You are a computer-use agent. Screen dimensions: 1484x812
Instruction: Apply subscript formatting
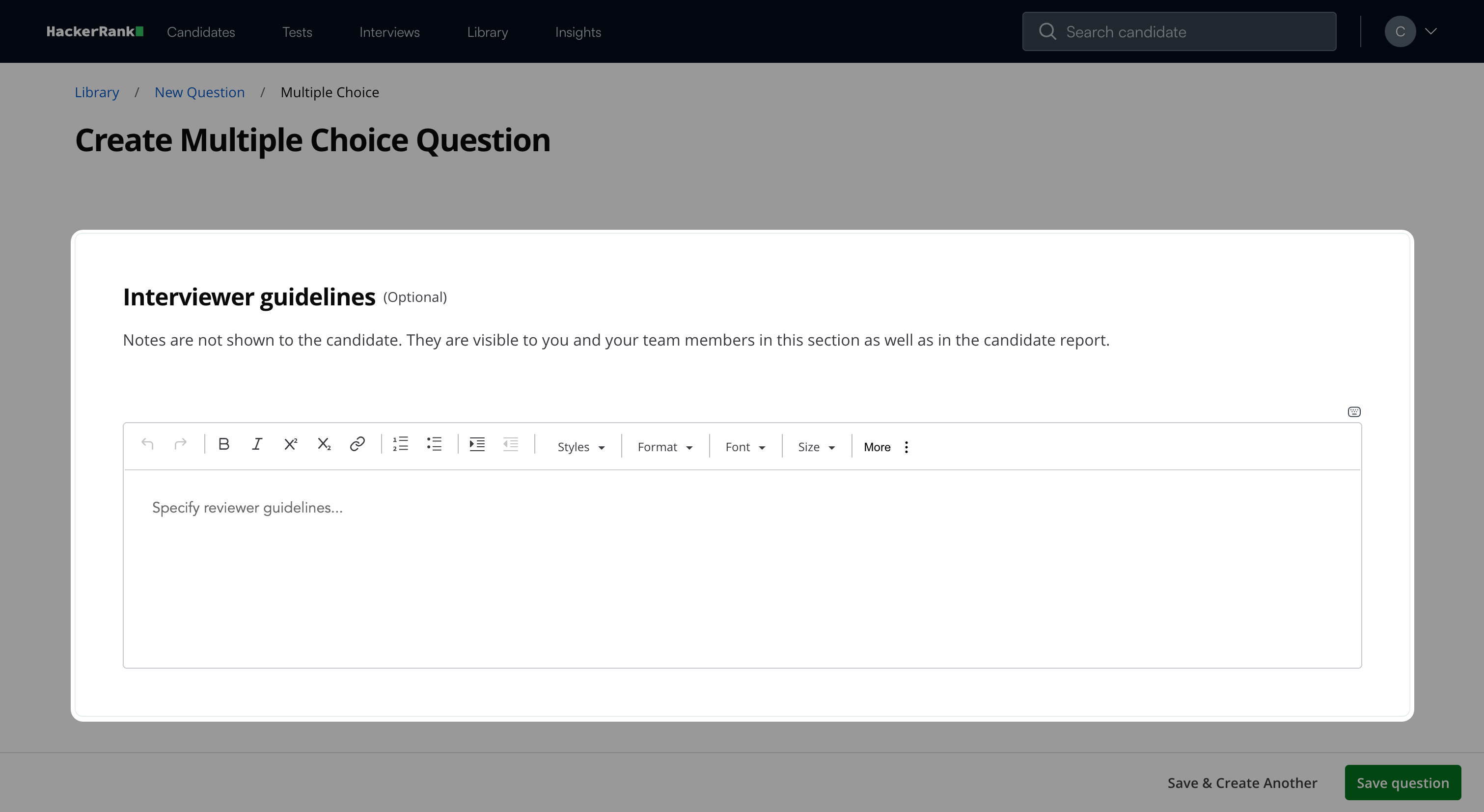point(324,444)
